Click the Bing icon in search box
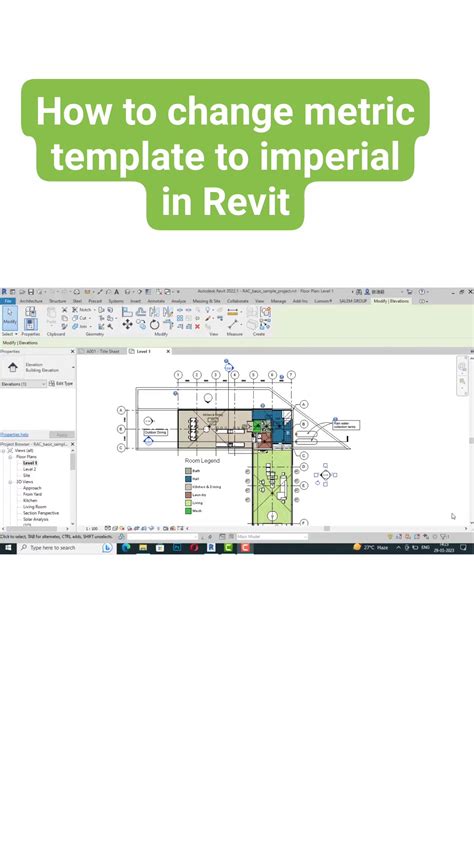This screenshot has width=474, height=842. coord(107,547)
